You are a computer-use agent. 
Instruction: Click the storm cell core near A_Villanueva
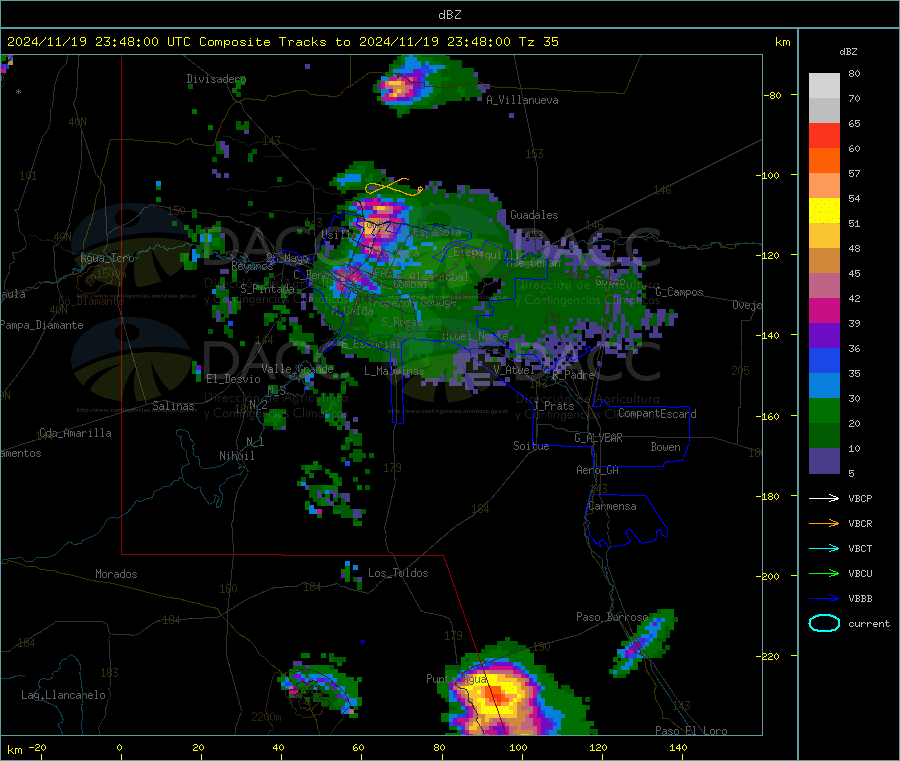[x=397, y=89]
